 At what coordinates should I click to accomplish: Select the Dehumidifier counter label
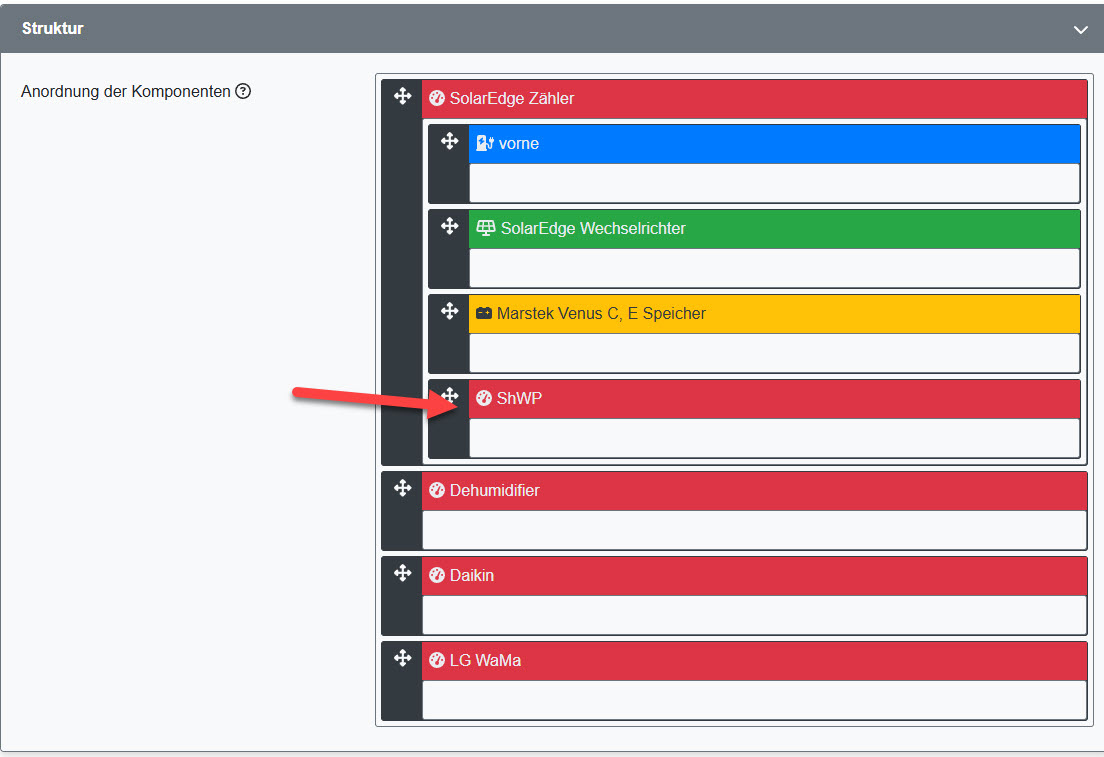point(494,490)
